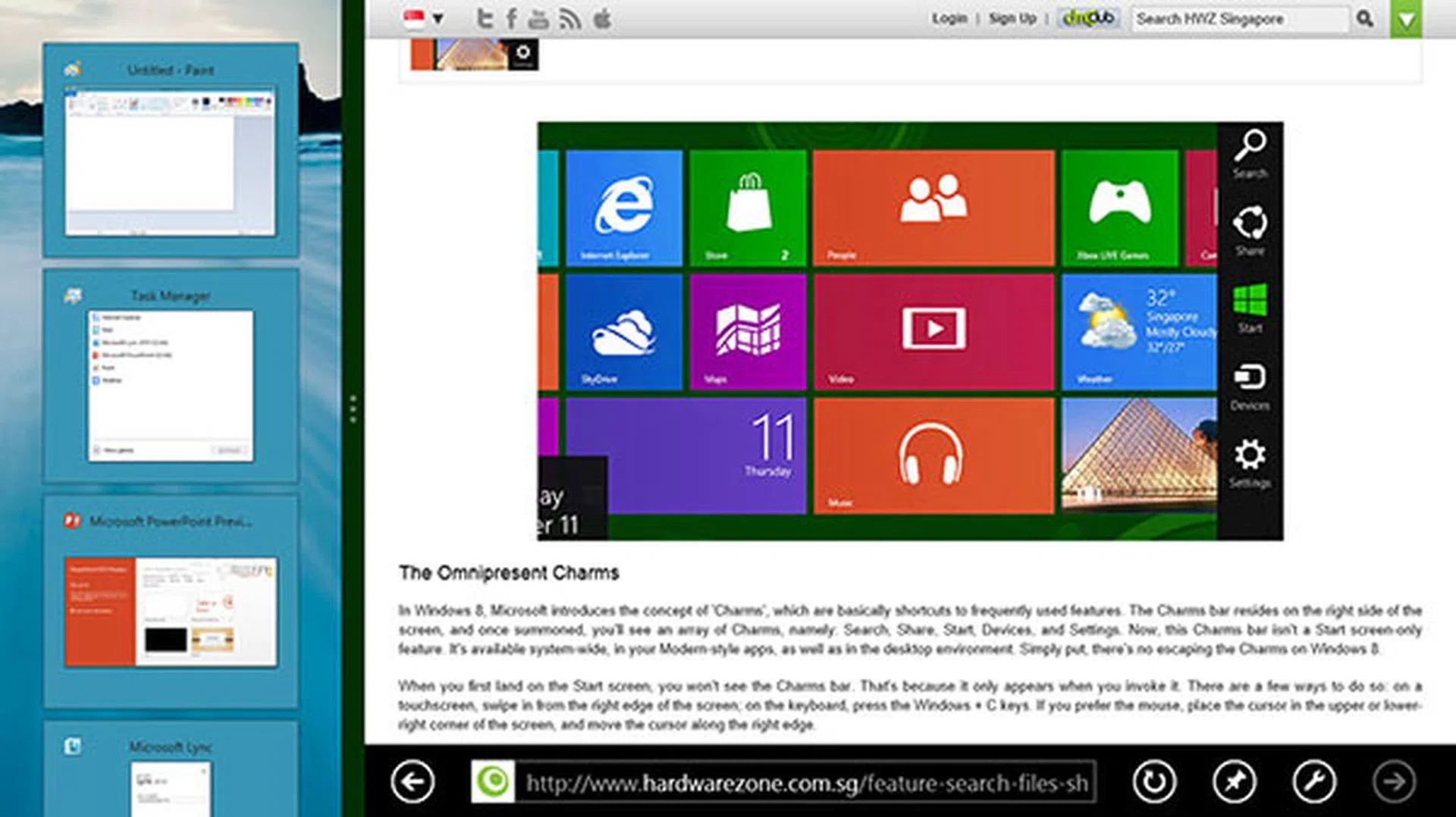Image resolution: width=1456 pixels, height=817 pixels.
Task: Click the Sign Up link
Action: click(x=1012, y=18)
